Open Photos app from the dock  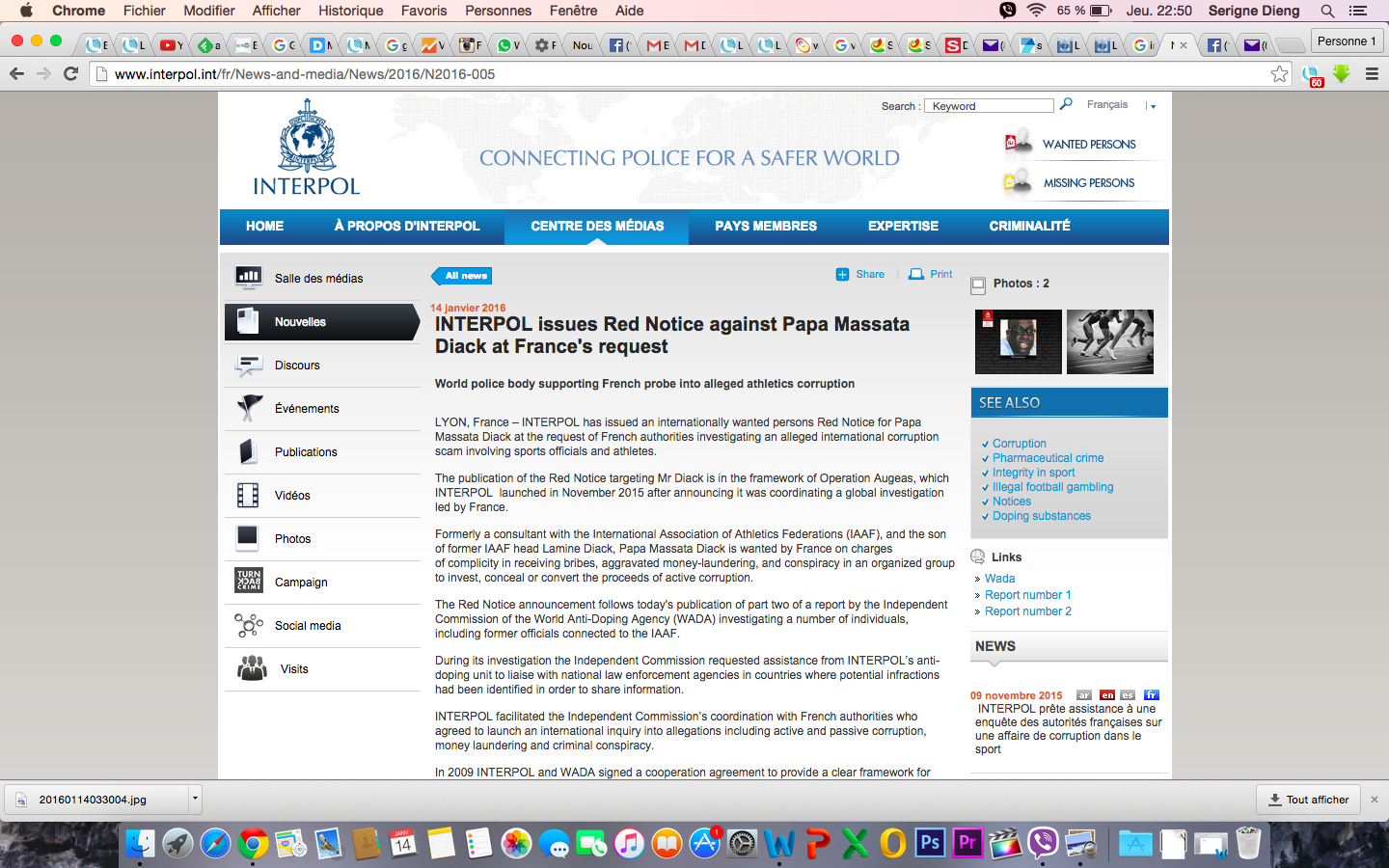click(516, 843)
